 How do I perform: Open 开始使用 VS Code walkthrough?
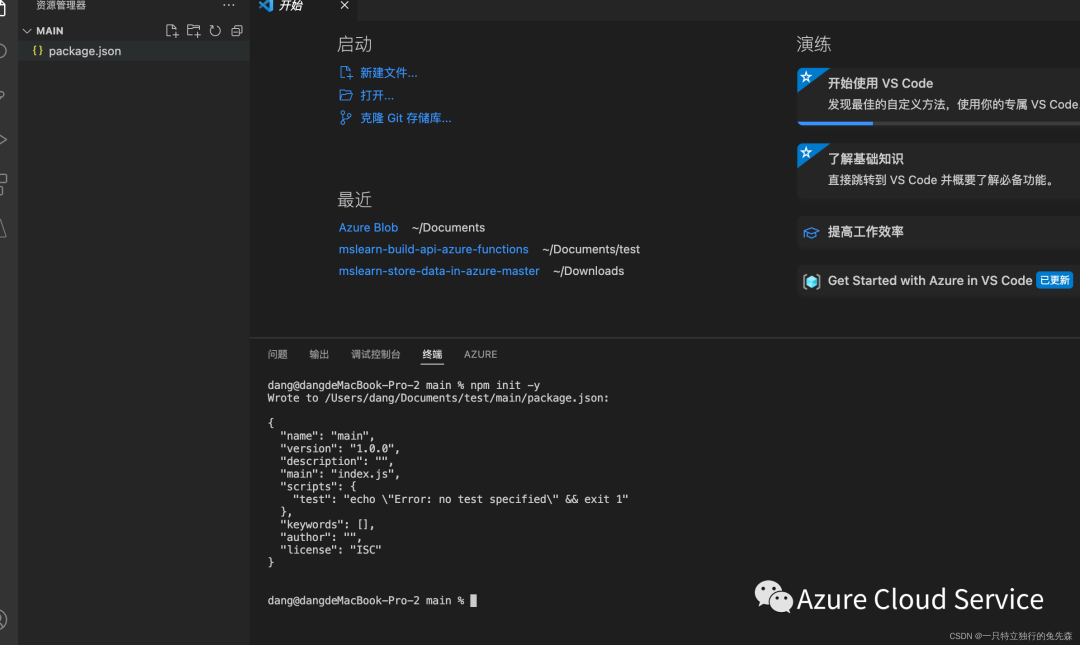click(x=938, y=96)
